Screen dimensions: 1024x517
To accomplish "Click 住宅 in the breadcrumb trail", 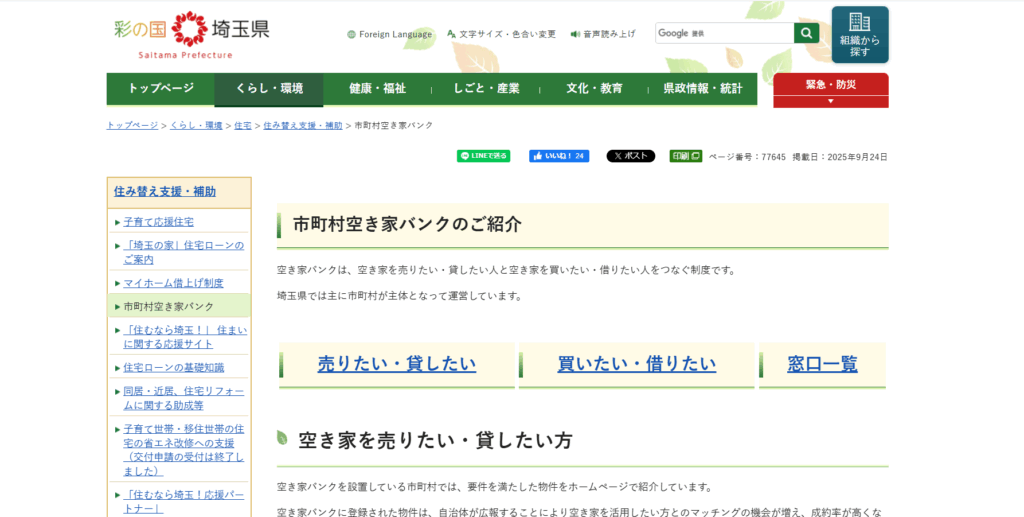I will (x=243, y=125).
